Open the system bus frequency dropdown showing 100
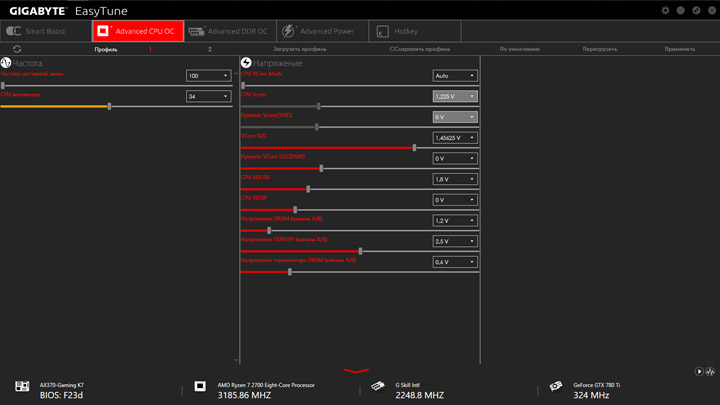This screenshot has height=405, width=720. click(208, 76)
